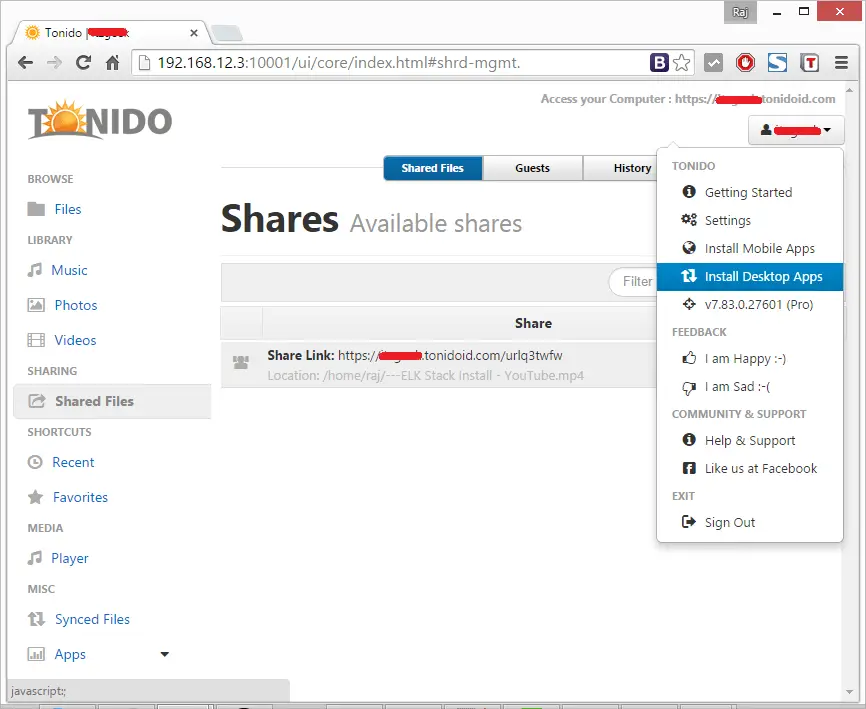Click the Bootstrap B extension icon
Viewport: 866px width, 709px height.
click(659, 62)
